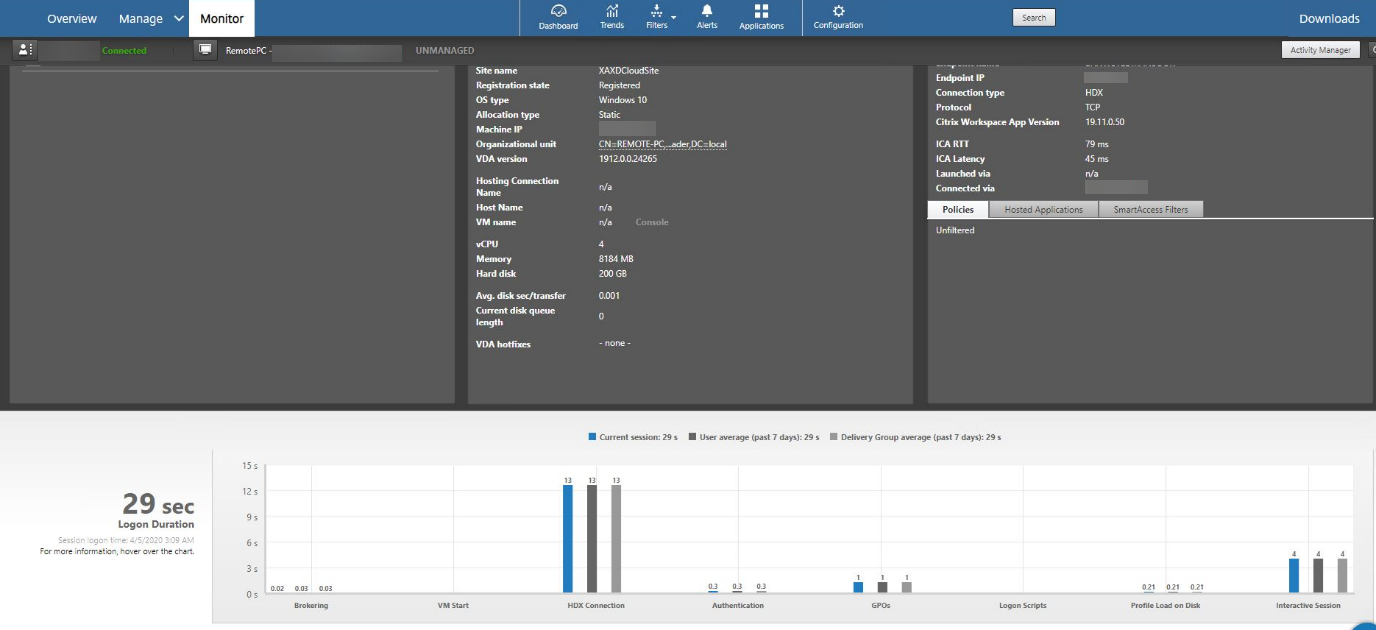Screen dimensions: 1376x630
Task: Click the Organizational unit path link
Action: [x=662, y=144]
